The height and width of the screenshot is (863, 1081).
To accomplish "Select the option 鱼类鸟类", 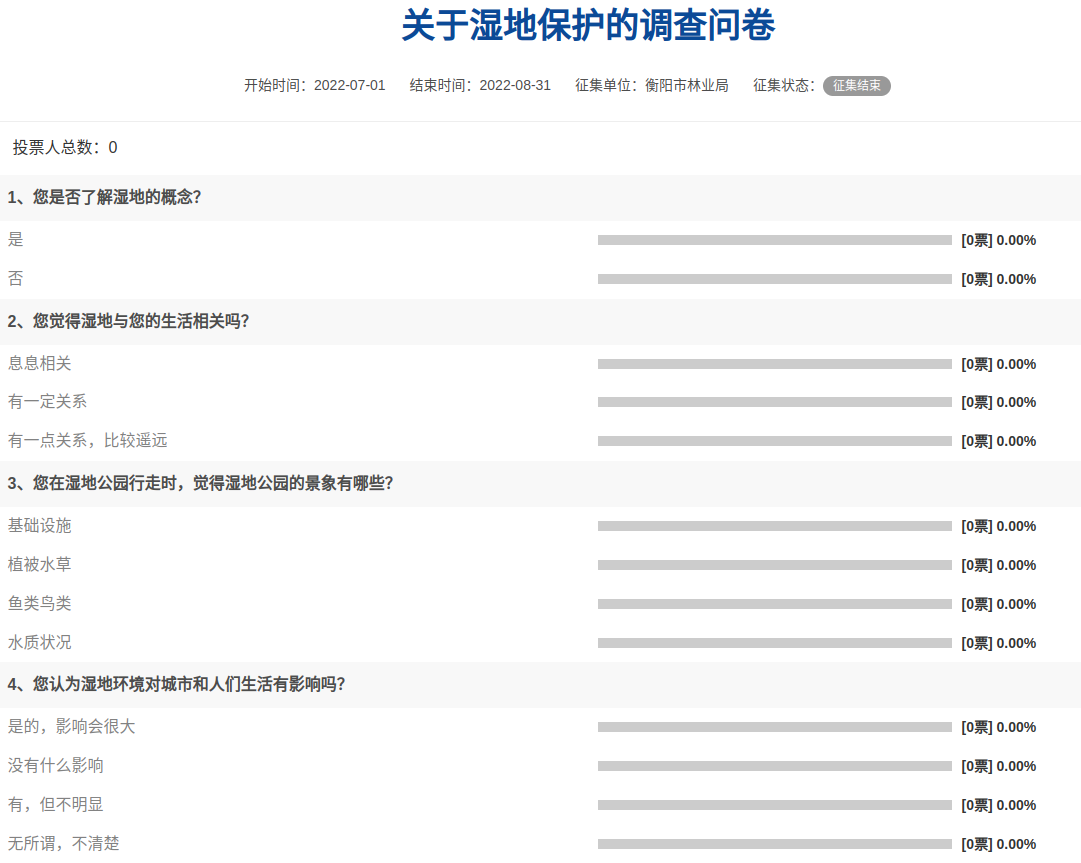I will [39, 604].
